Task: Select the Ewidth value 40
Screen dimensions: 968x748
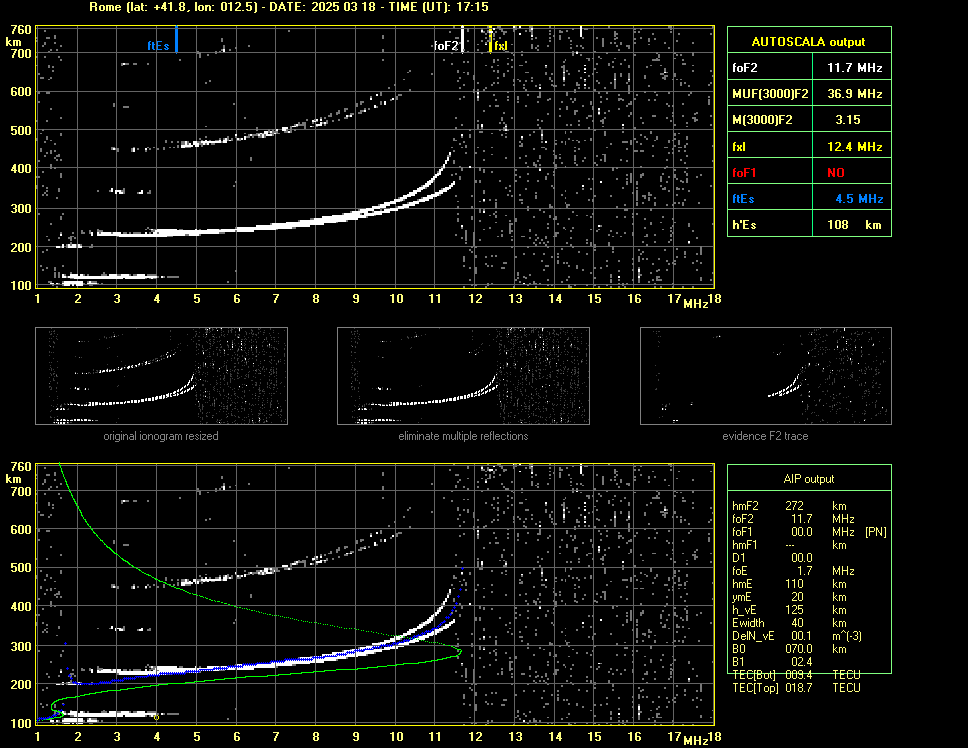Action: [797, 623]
